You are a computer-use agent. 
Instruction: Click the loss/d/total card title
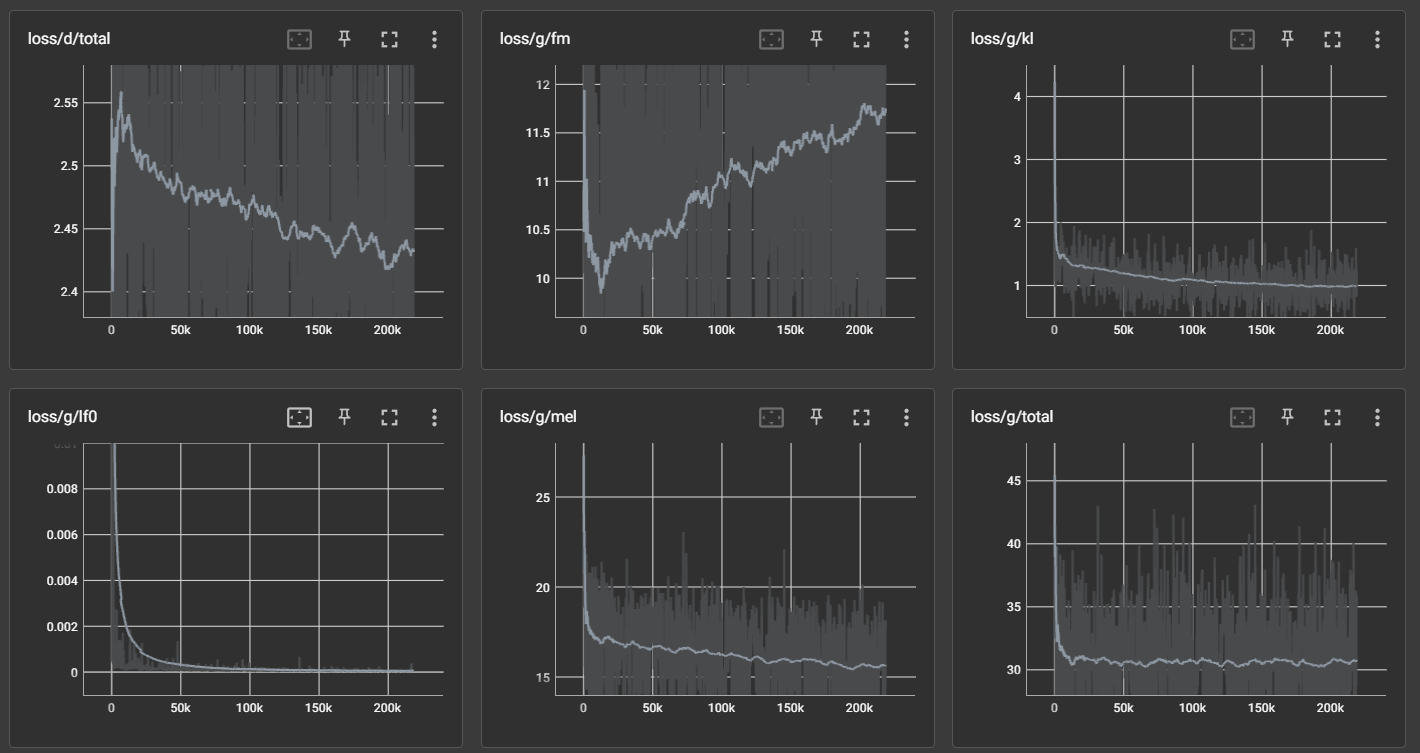point(69,39)
